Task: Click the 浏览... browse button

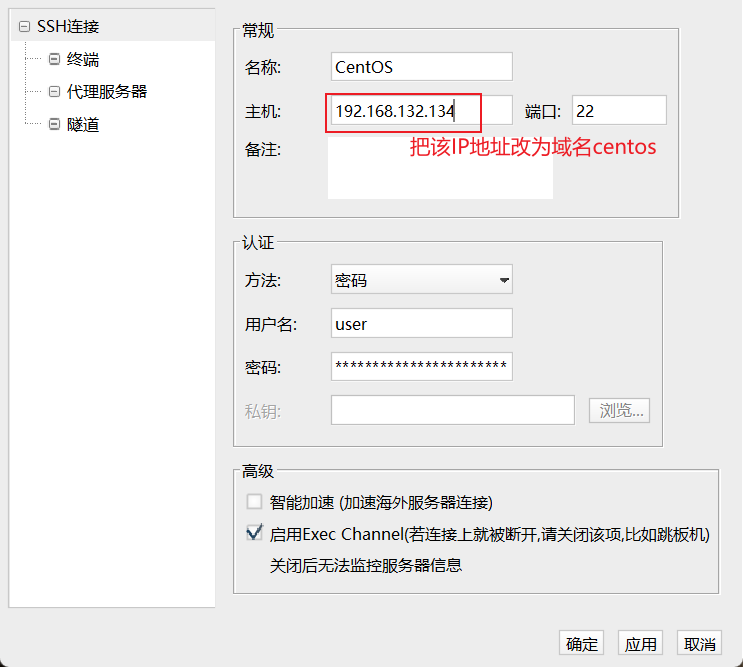Action: click(x=619, y=410)
